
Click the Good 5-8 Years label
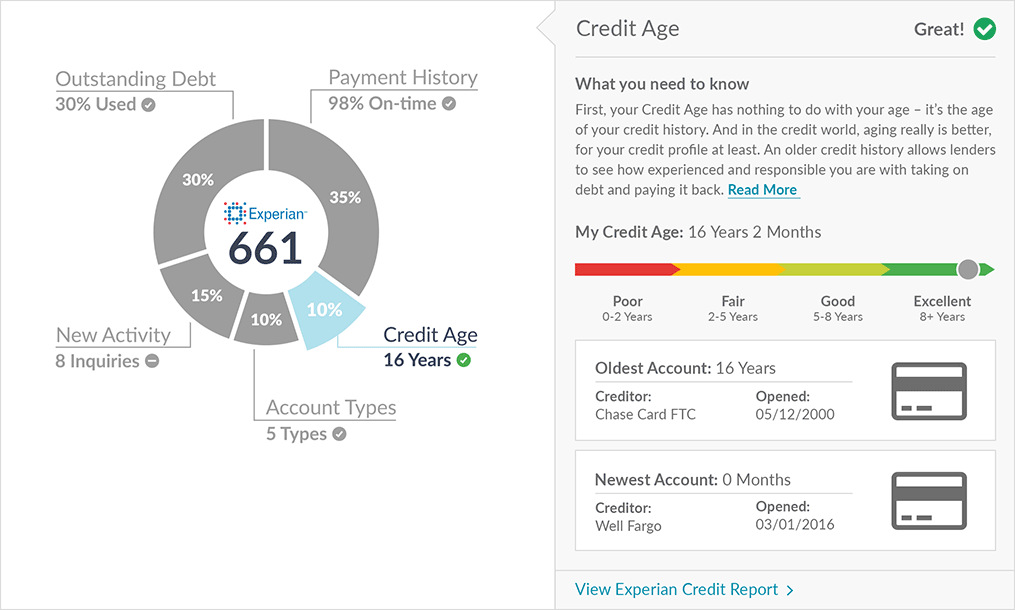(838, 308)
